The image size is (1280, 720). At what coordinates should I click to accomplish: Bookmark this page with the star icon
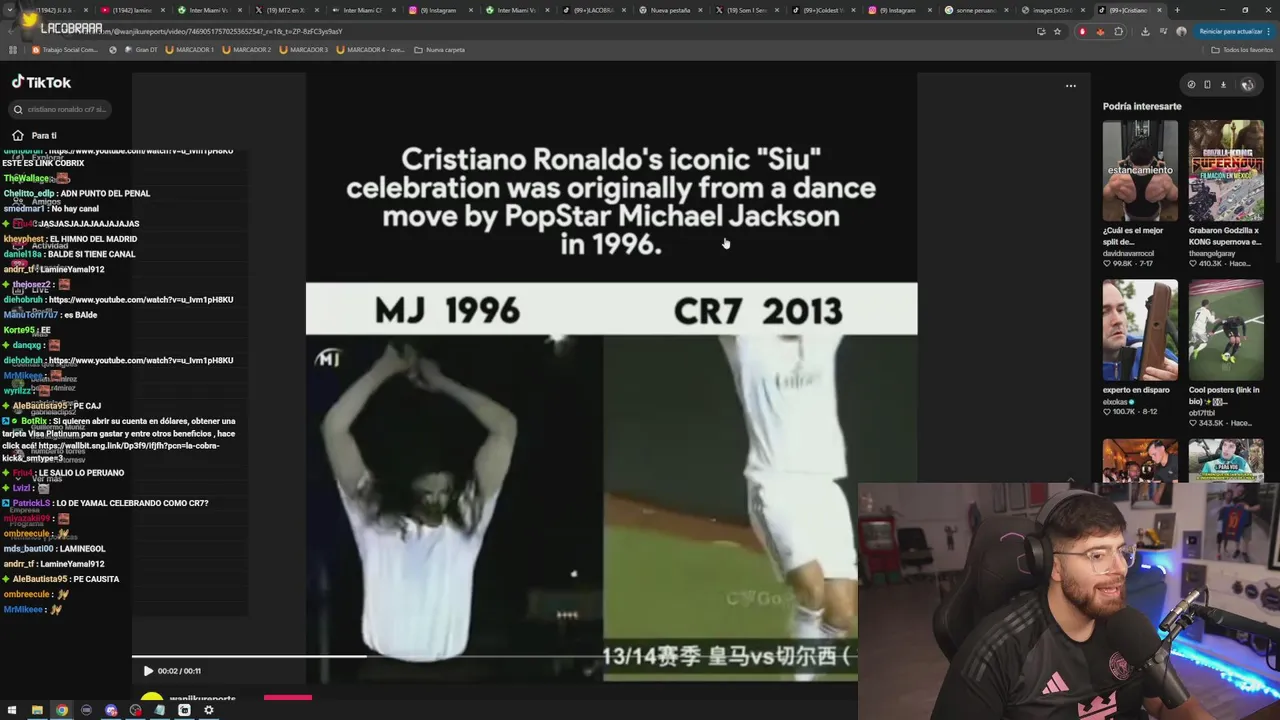pos(1057,31)
